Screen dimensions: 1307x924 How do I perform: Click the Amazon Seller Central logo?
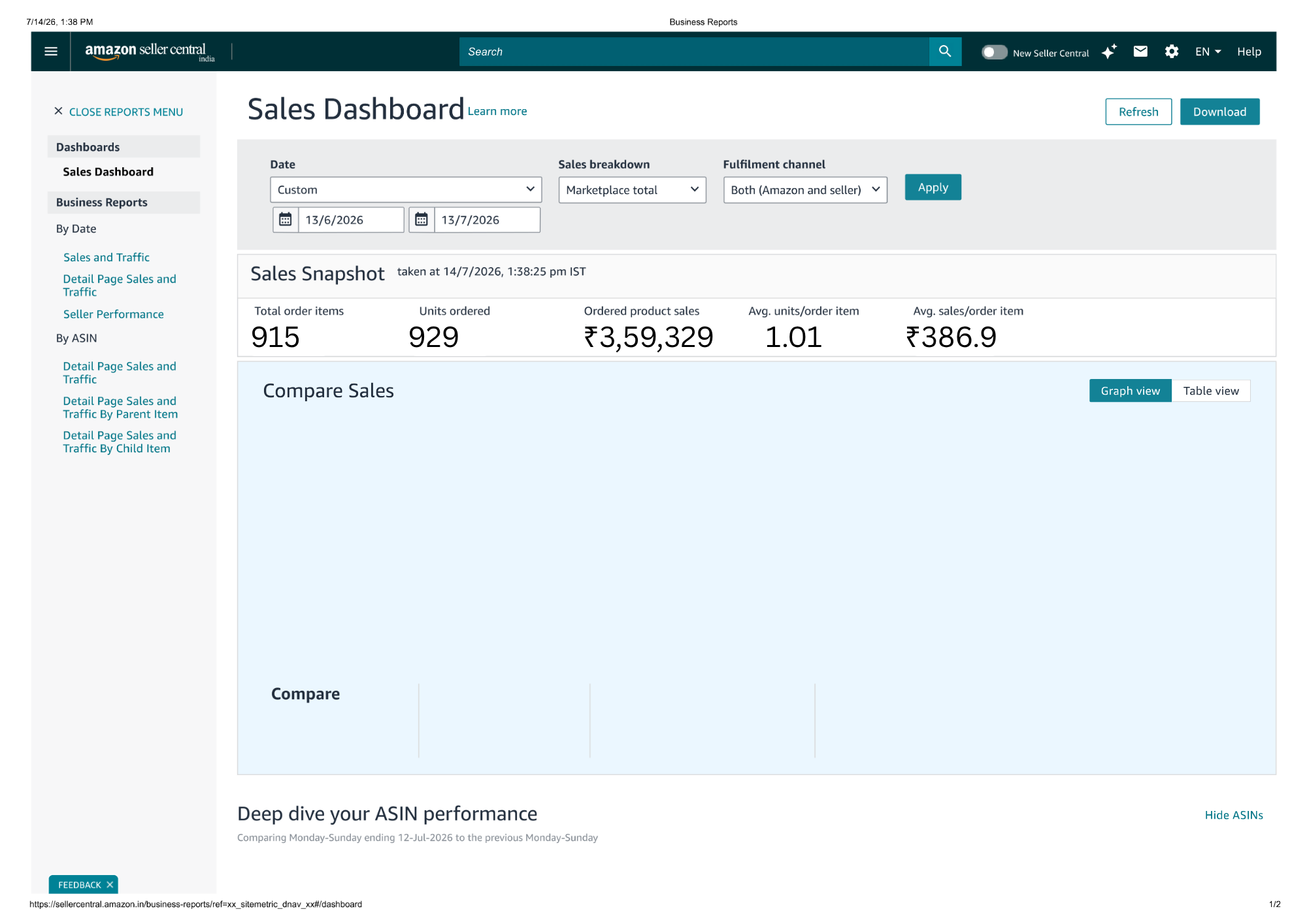150,52
